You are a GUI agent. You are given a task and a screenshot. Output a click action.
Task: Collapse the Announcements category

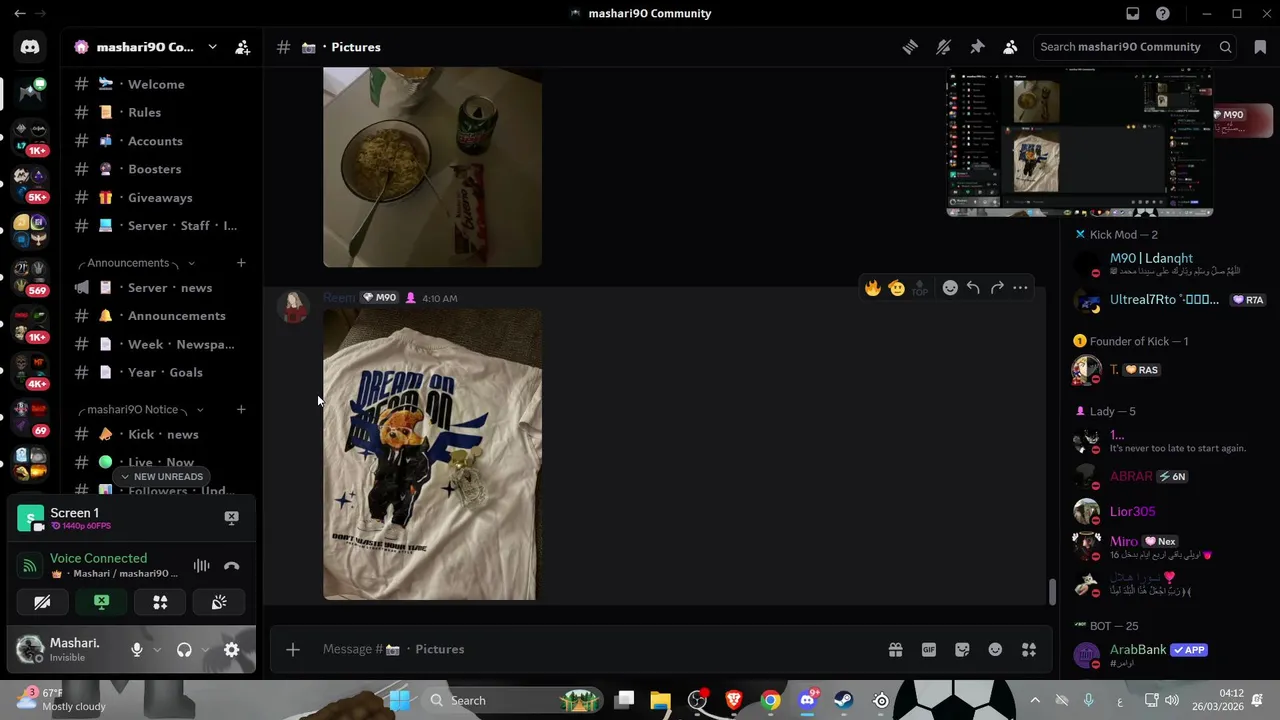point(128,263)
